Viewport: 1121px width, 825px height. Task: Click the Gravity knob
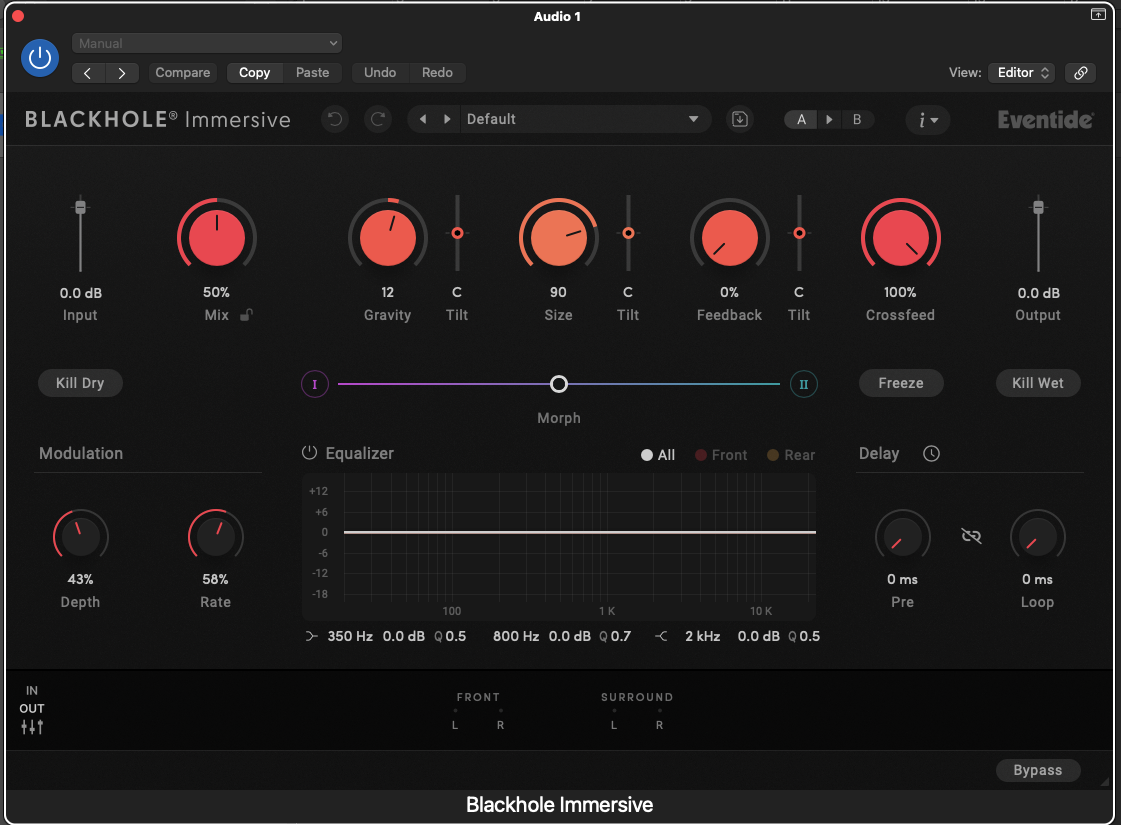[387, 237]
